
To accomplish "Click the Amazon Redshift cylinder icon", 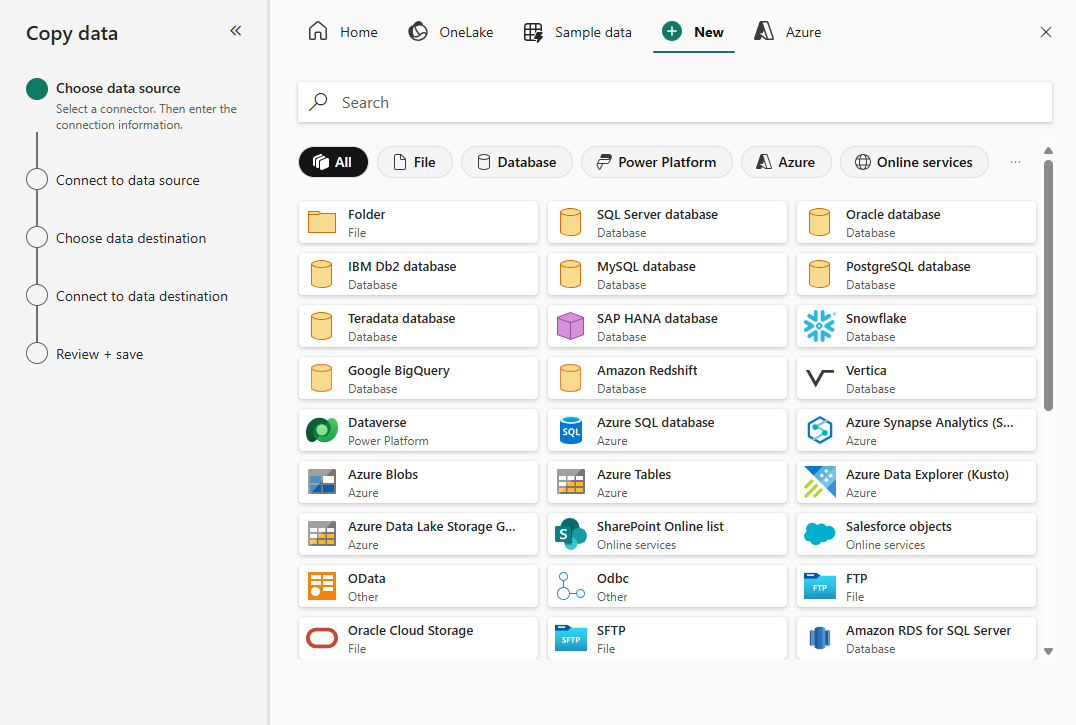I will pyautogui.click(x=570, y=378).
